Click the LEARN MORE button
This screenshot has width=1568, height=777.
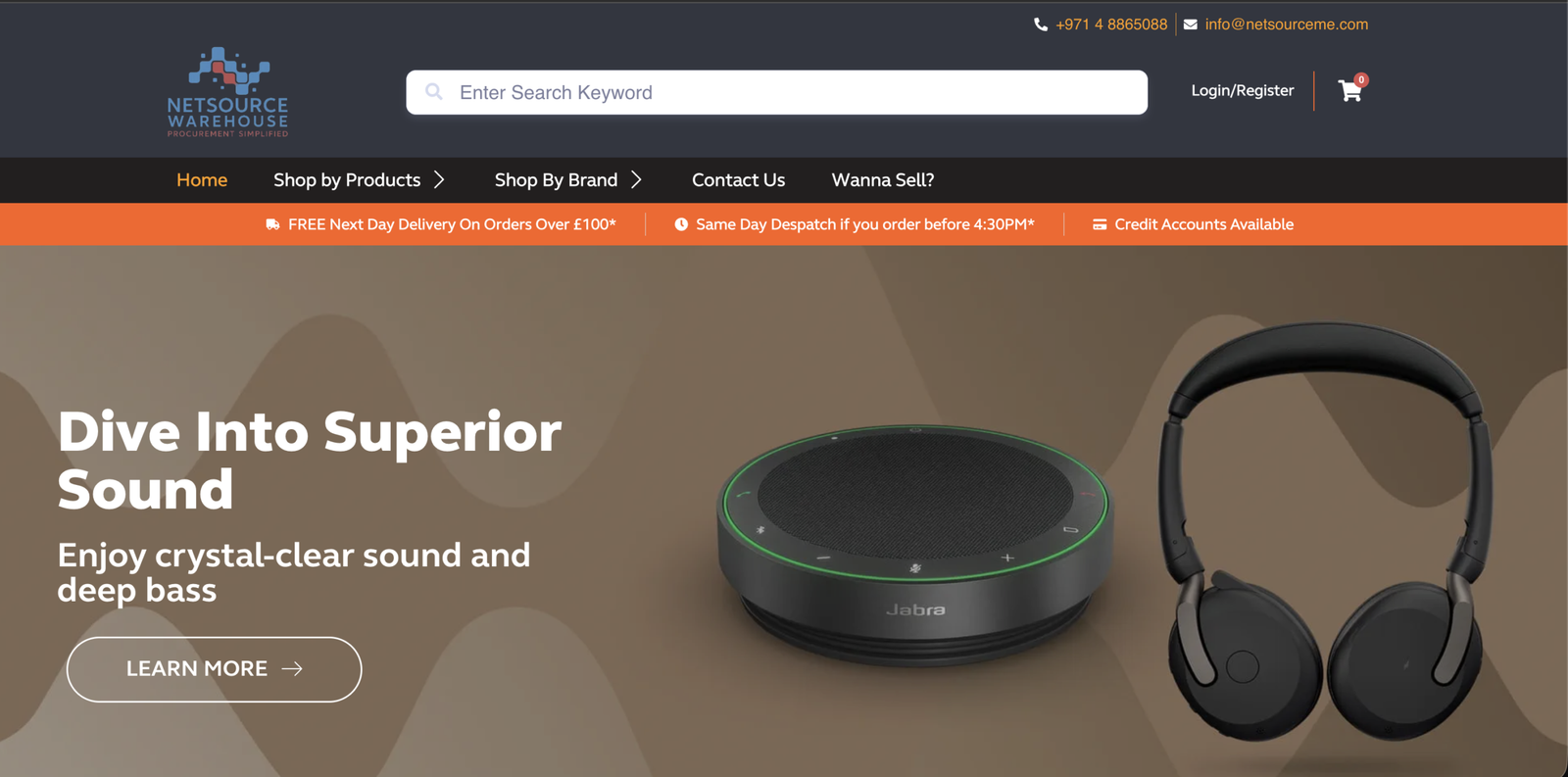pos(214,669)
